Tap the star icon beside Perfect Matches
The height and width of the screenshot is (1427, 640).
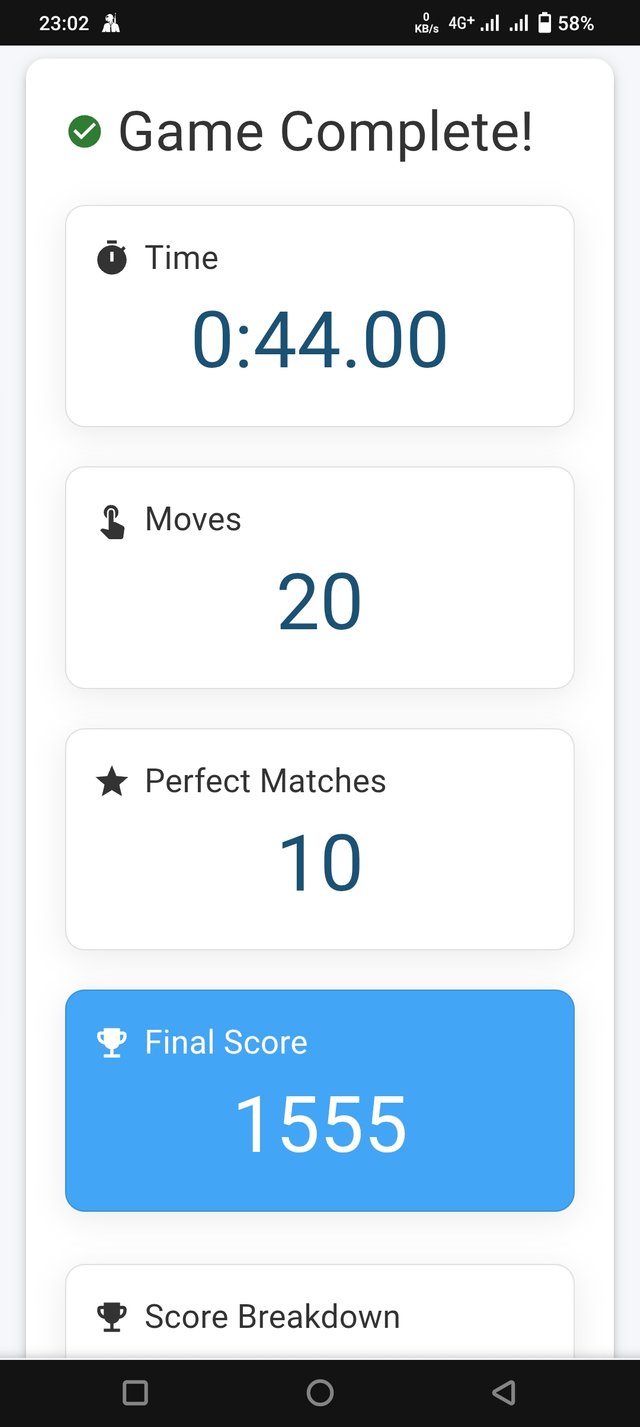pos(112,782)
